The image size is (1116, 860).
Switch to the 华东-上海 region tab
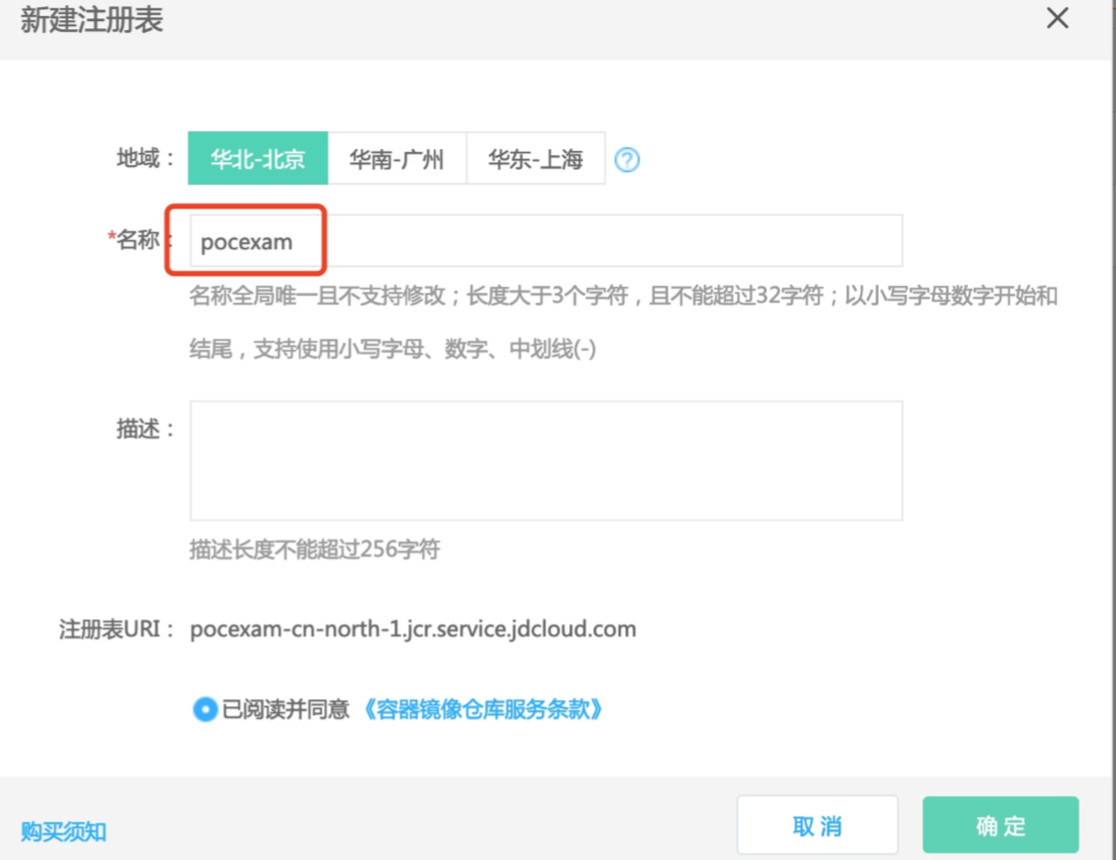click(x=535, y=159)
